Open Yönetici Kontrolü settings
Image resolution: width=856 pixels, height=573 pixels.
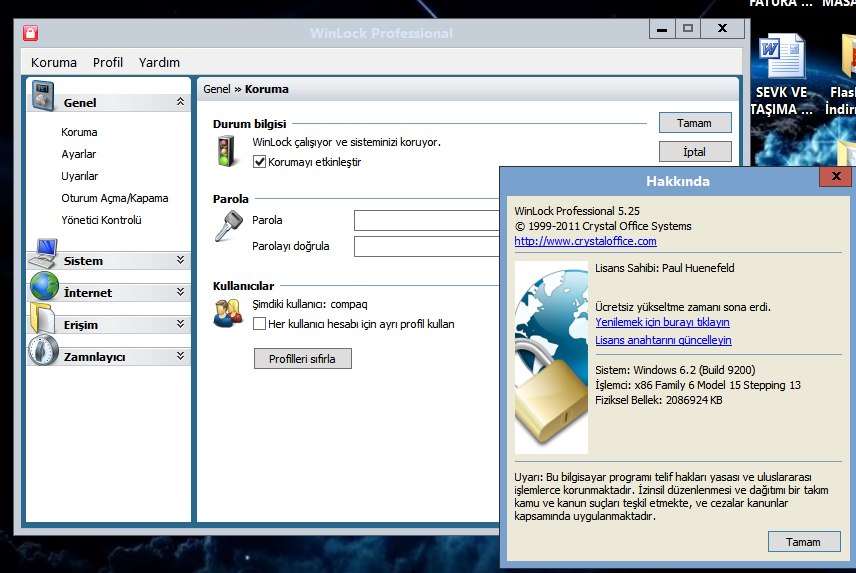coord(101,220)
